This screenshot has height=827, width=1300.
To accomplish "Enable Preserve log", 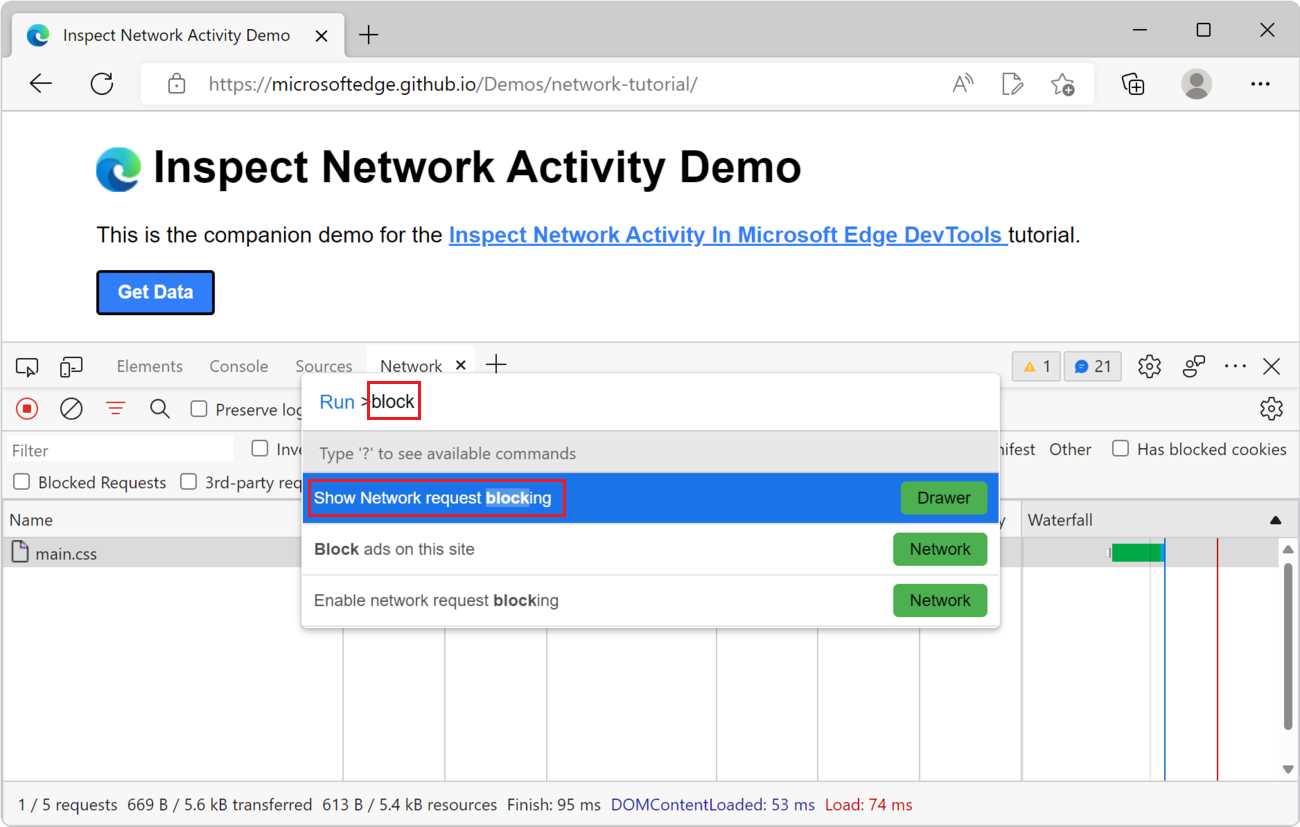I will click(x=199, y=408).
